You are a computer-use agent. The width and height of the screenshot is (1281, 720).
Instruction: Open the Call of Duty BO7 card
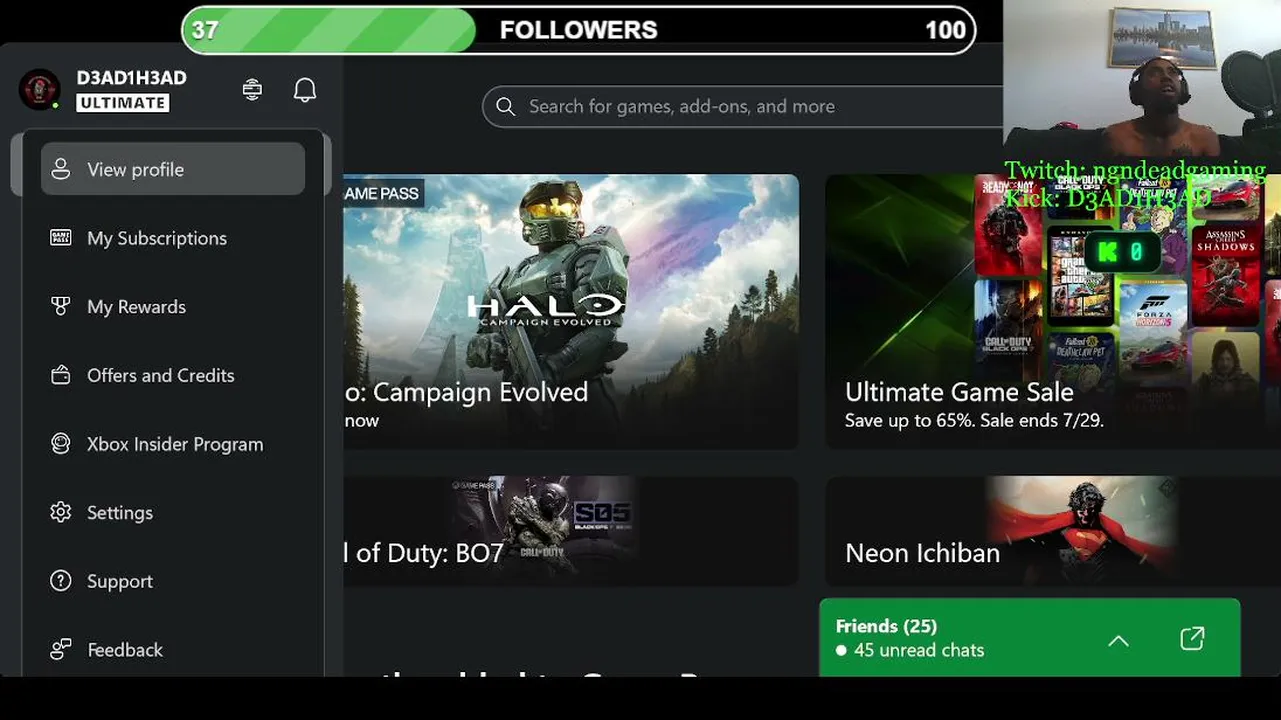[x=571, y=531]
